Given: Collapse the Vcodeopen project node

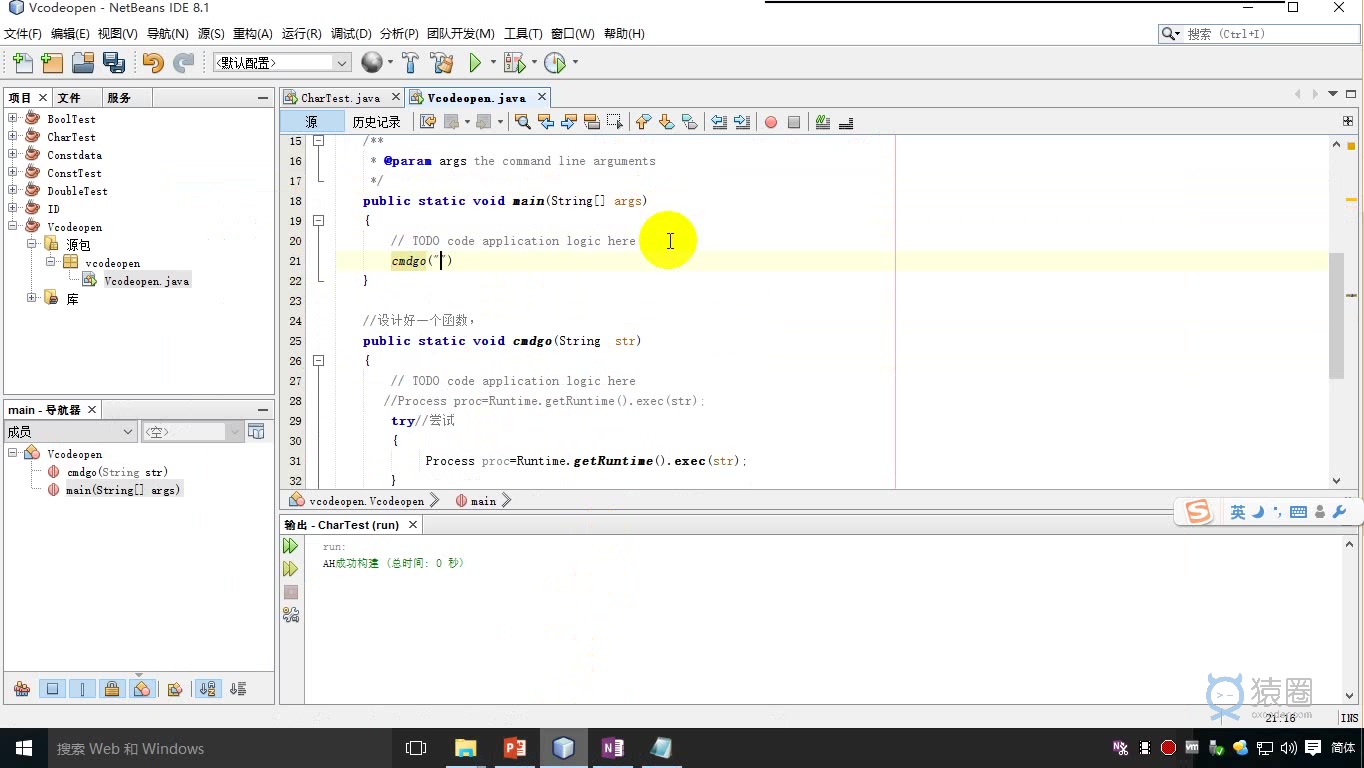Looking at the screenshot, I should [x=14, y=227].
